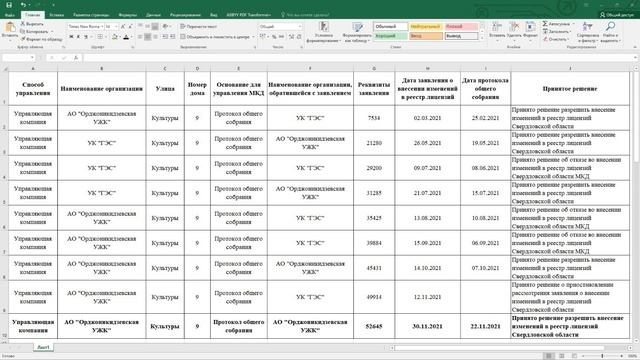Switch to the Вставка ribbon tab

[56, 15]
